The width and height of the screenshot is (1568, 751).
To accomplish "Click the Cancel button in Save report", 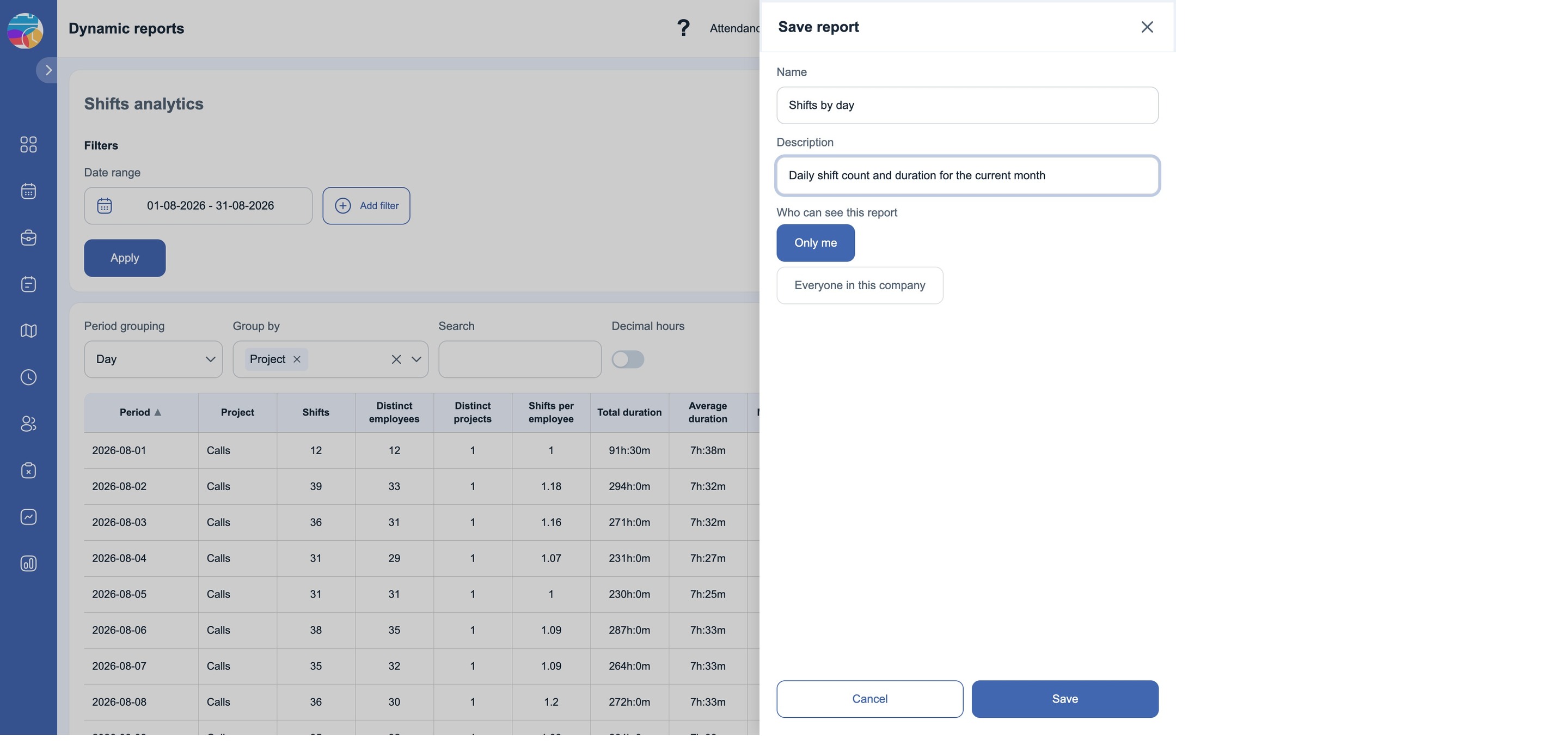I will tap(869, 699).
